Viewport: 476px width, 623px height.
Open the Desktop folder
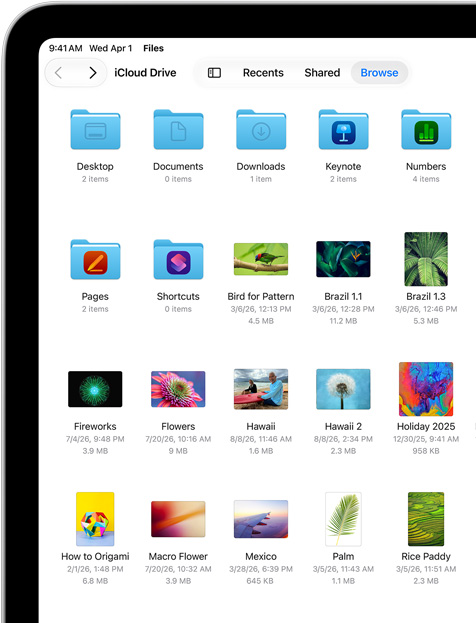click(95, 130)
